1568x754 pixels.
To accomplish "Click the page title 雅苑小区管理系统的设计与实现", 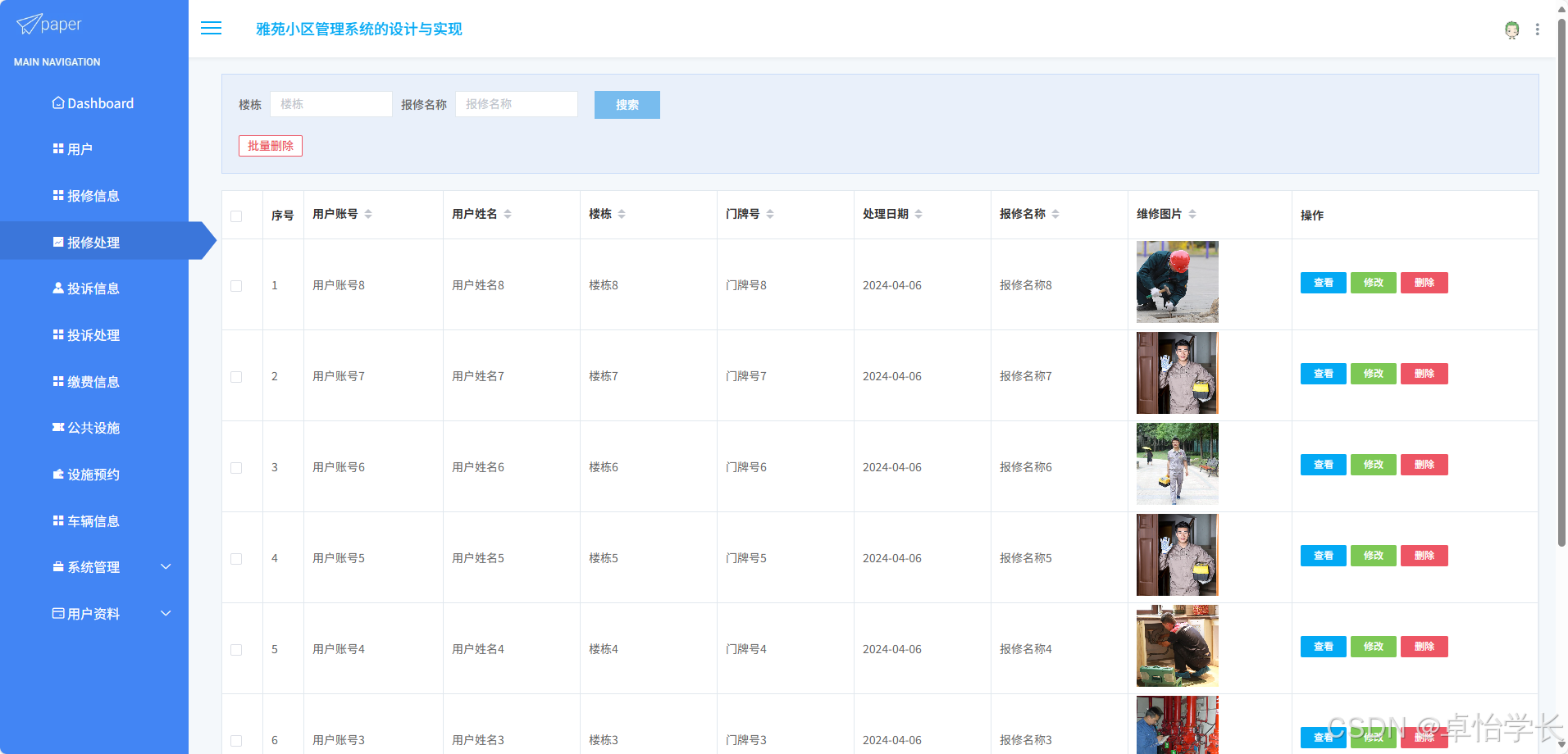I will tap(359, 30).
